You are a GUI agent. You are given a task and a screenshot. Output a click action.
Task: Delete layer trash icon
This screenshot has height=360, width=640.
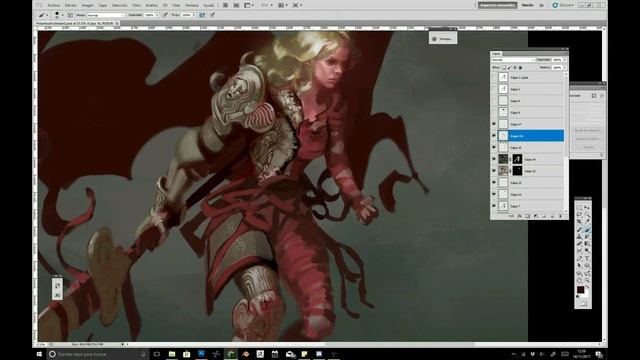tap(560, 216)
